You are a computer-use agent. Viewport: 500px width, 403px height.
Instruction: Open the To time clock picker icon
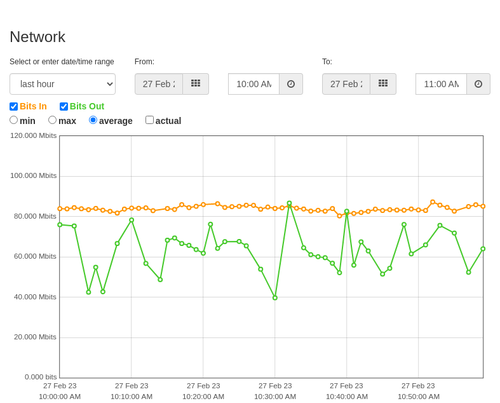tap(478, 84)
